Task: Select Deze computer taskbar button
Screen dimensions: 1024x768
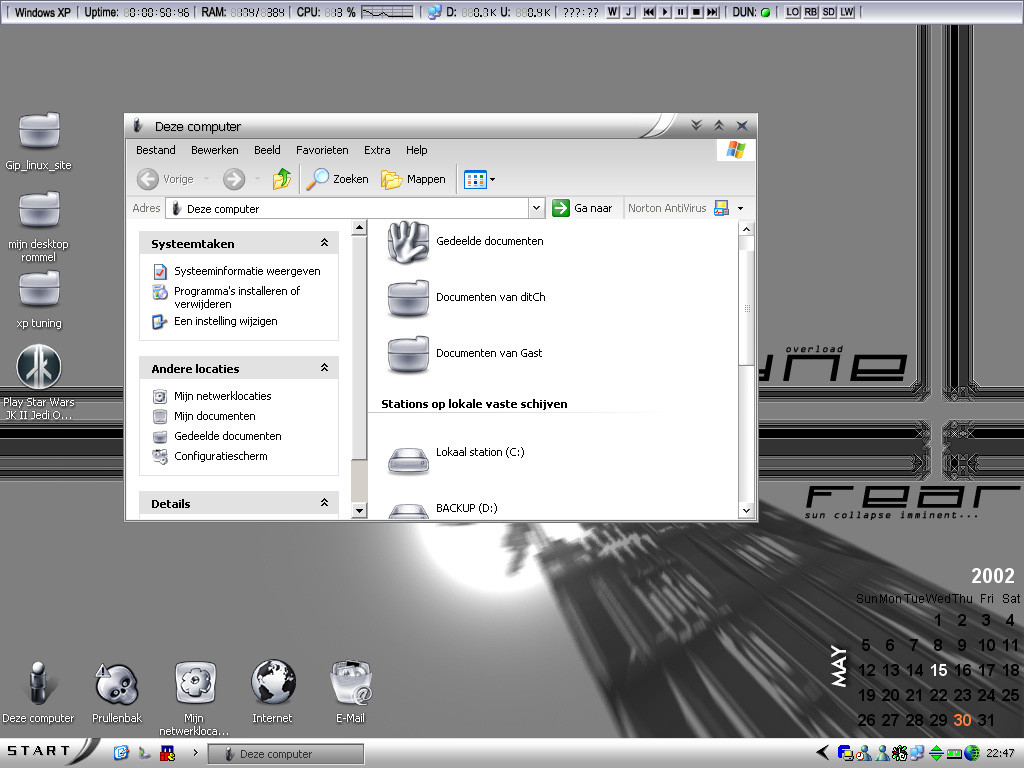Action: click(285, 754)
